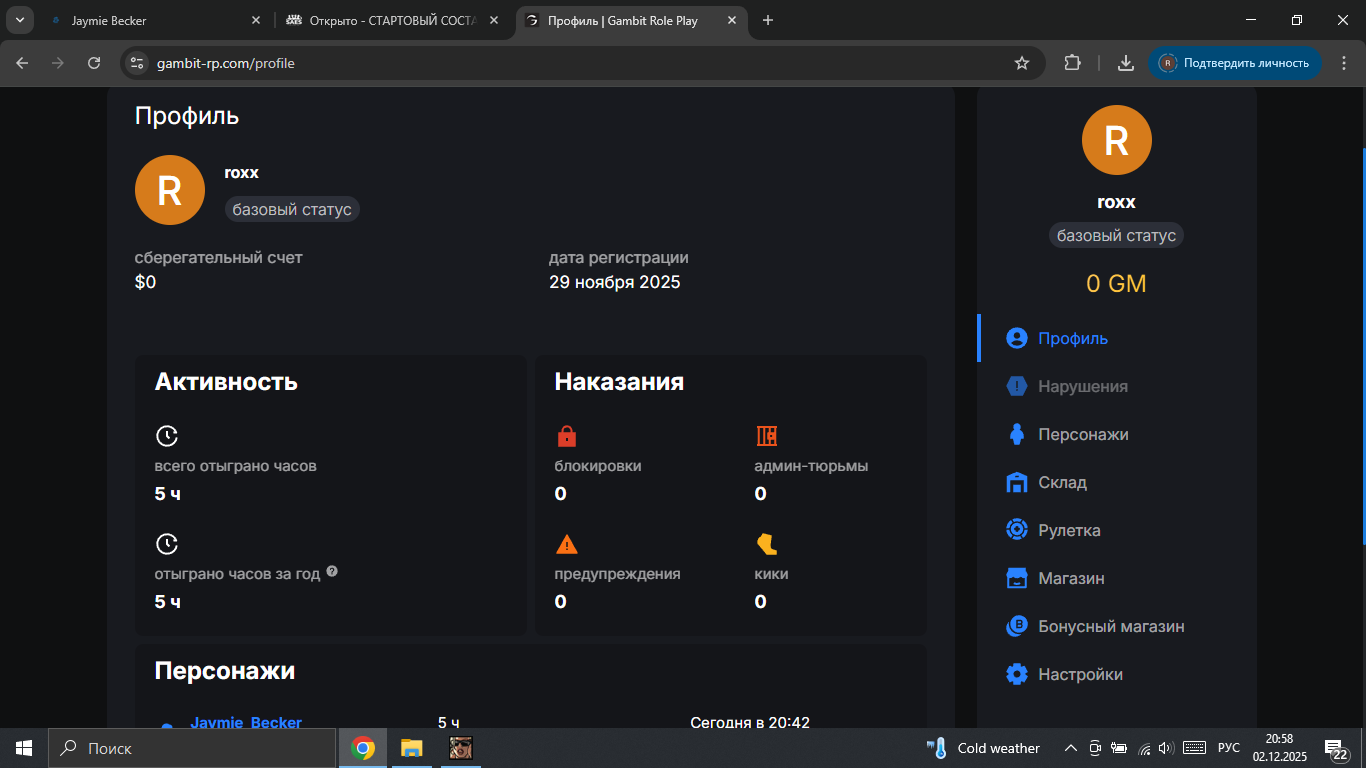Click the page vertical scrollbar
The image size is (1366, 768).
(x=1361, y=350)
